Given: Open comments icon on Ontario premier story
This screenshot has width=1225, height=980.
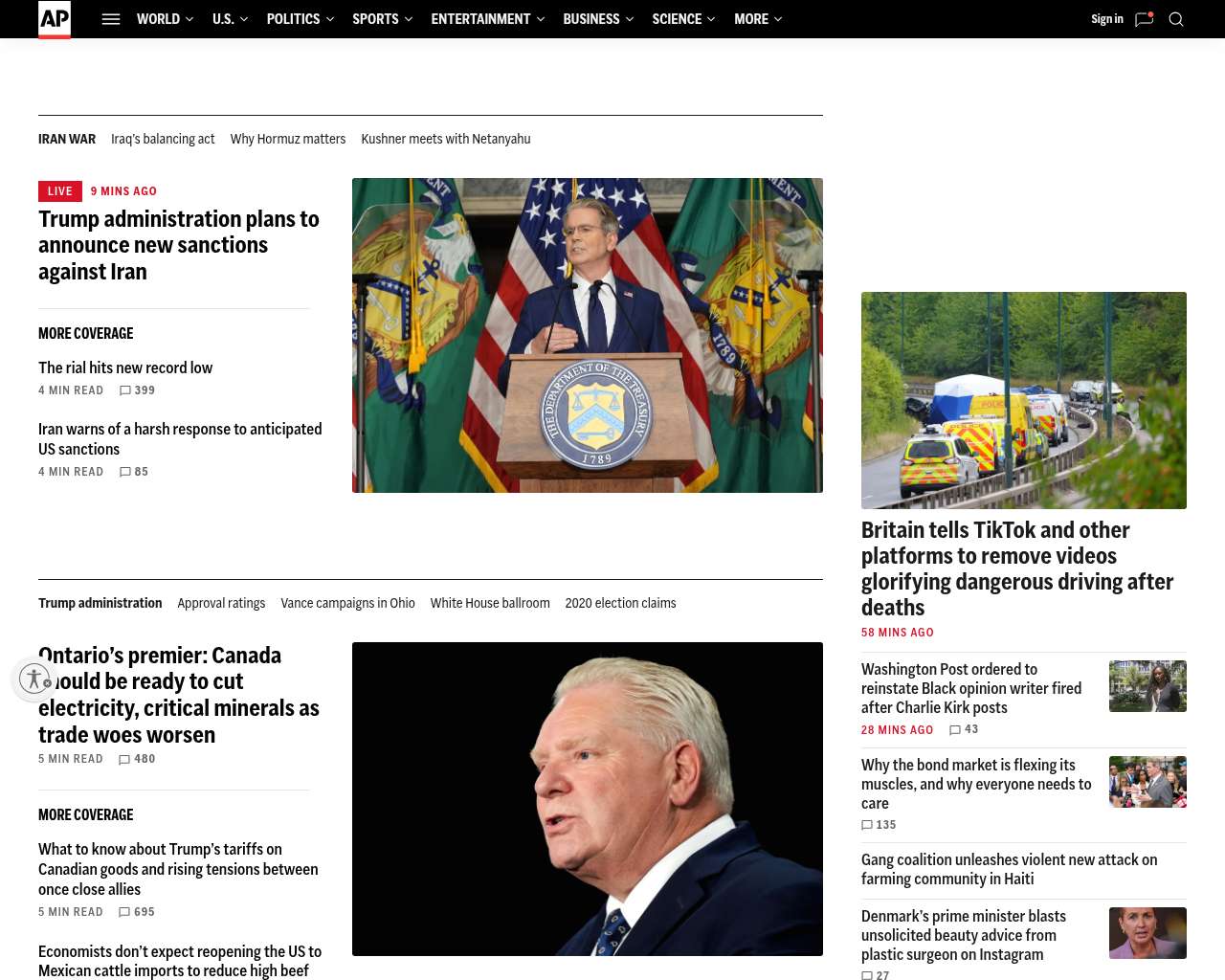Looking at the screenshot, I should pos(124,759).
